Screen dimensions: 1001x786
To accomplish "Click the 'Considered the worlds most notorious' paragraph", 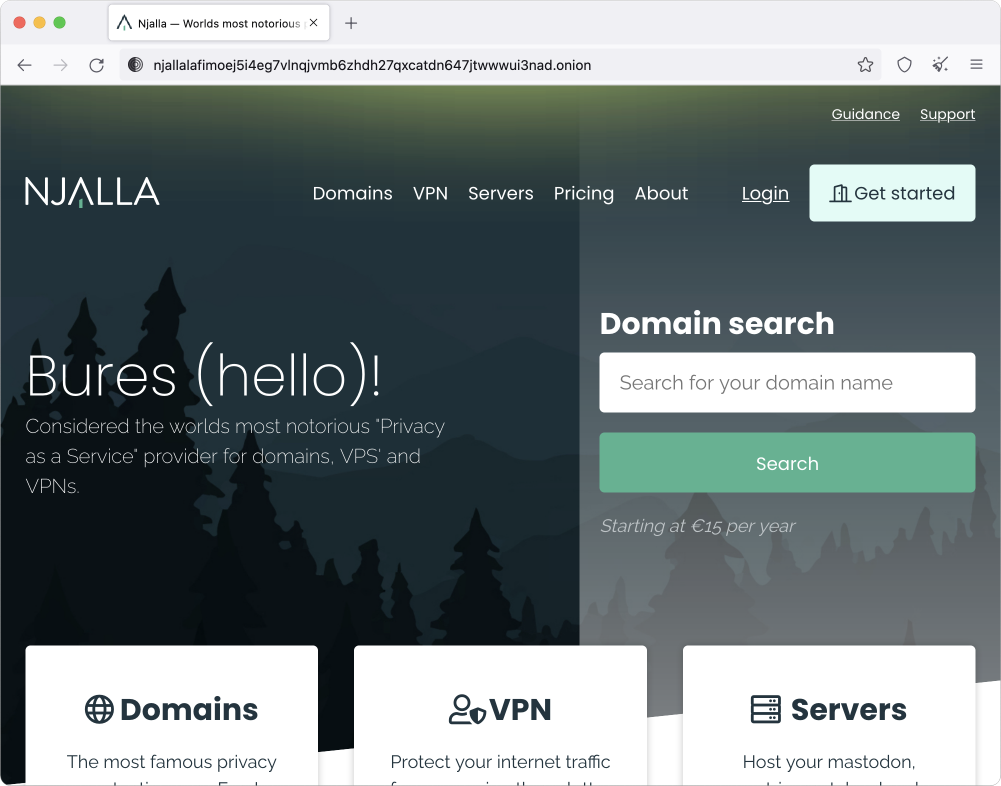I will click(235, 456).
